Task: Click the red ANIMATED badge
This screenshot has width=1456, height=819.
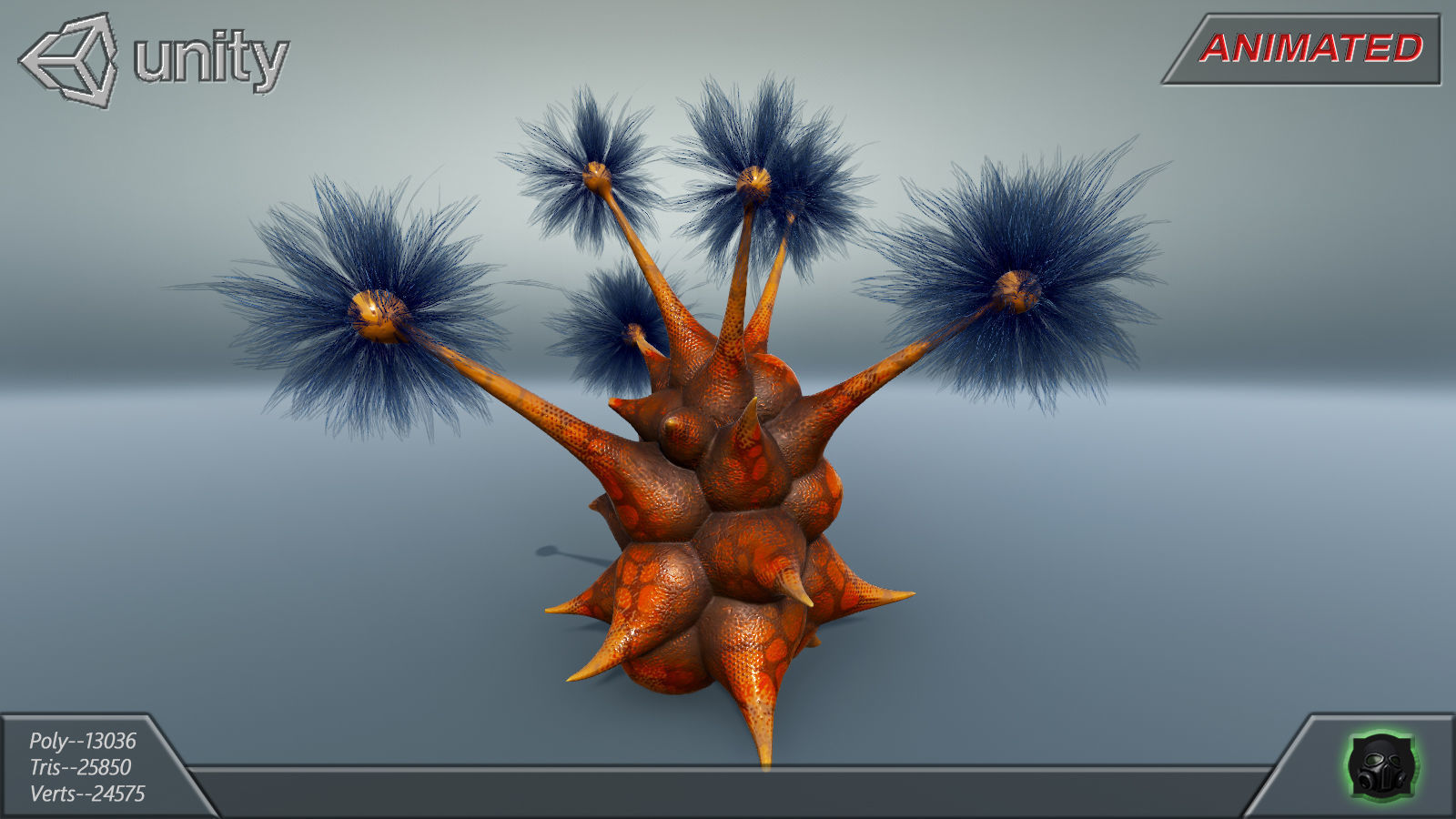Action: click(x=1302, y=49)
